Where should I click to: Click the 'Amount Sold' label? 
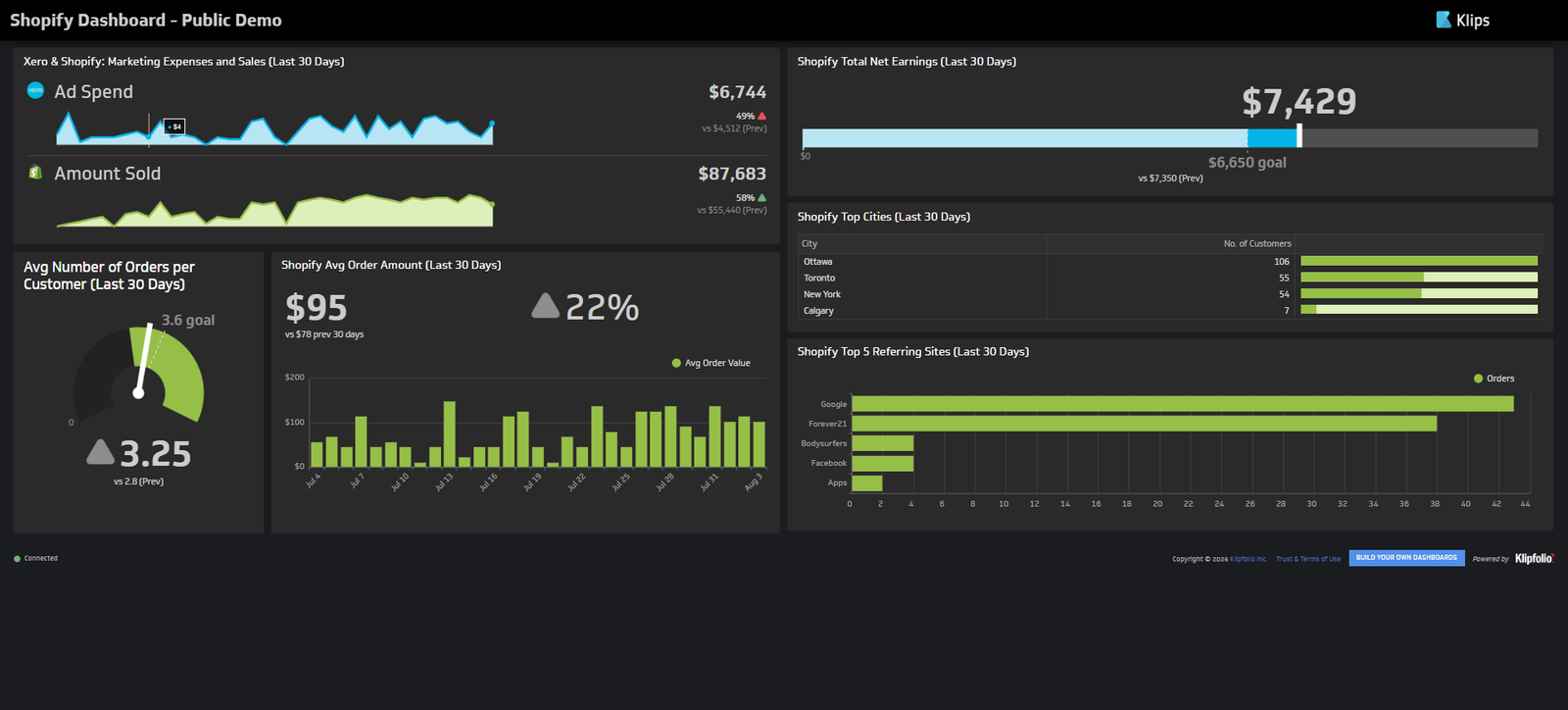108,174
